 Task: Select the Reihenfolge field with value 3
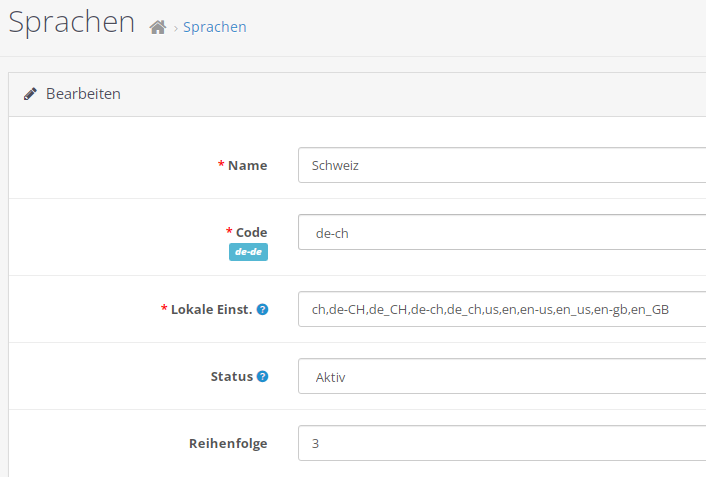pyautogui.click(x=502, y=443)
